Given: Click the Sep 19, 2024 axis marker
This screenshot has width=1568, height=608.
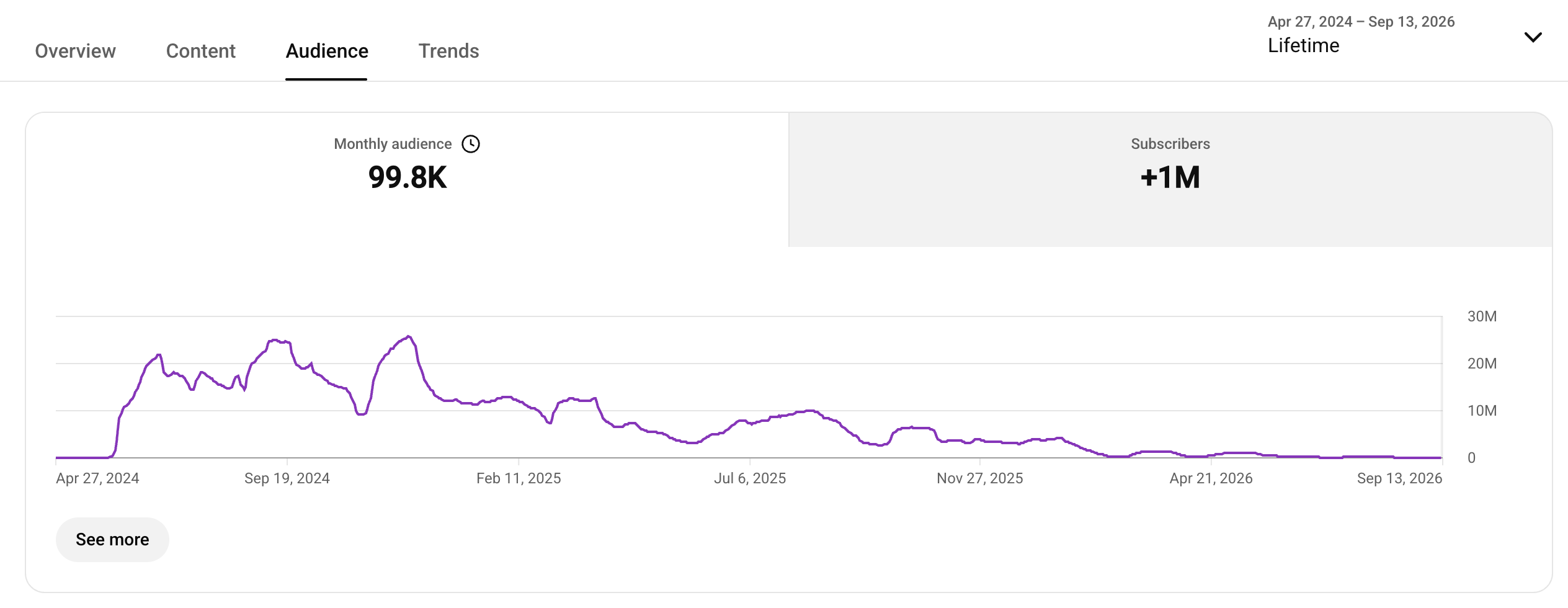Looking at the screenshot, I should (287, 478).
